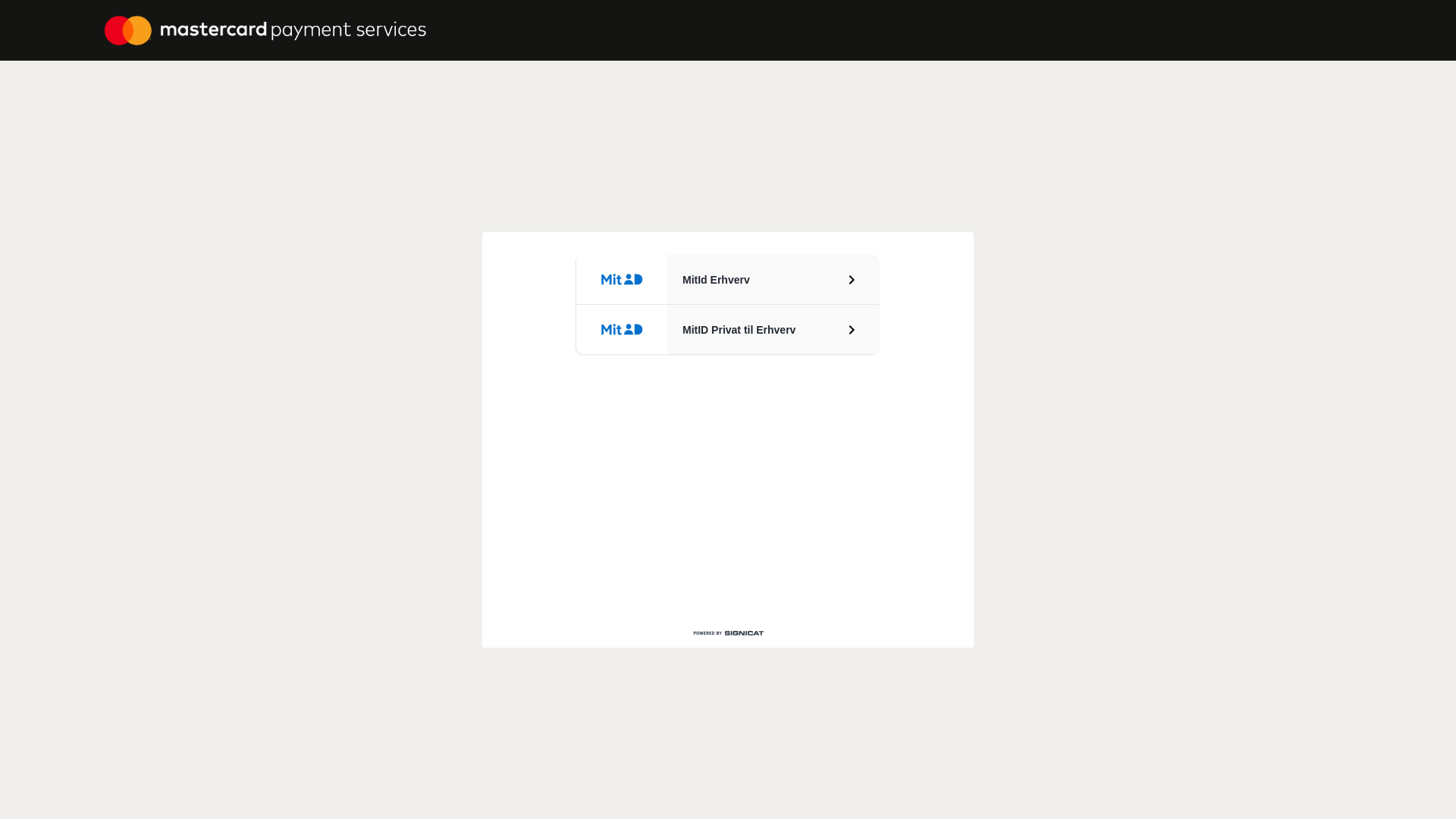This screenshot has width=1456, height=819.
Task: Click the 'Powered by' small caption text
Action: [707, 633]
